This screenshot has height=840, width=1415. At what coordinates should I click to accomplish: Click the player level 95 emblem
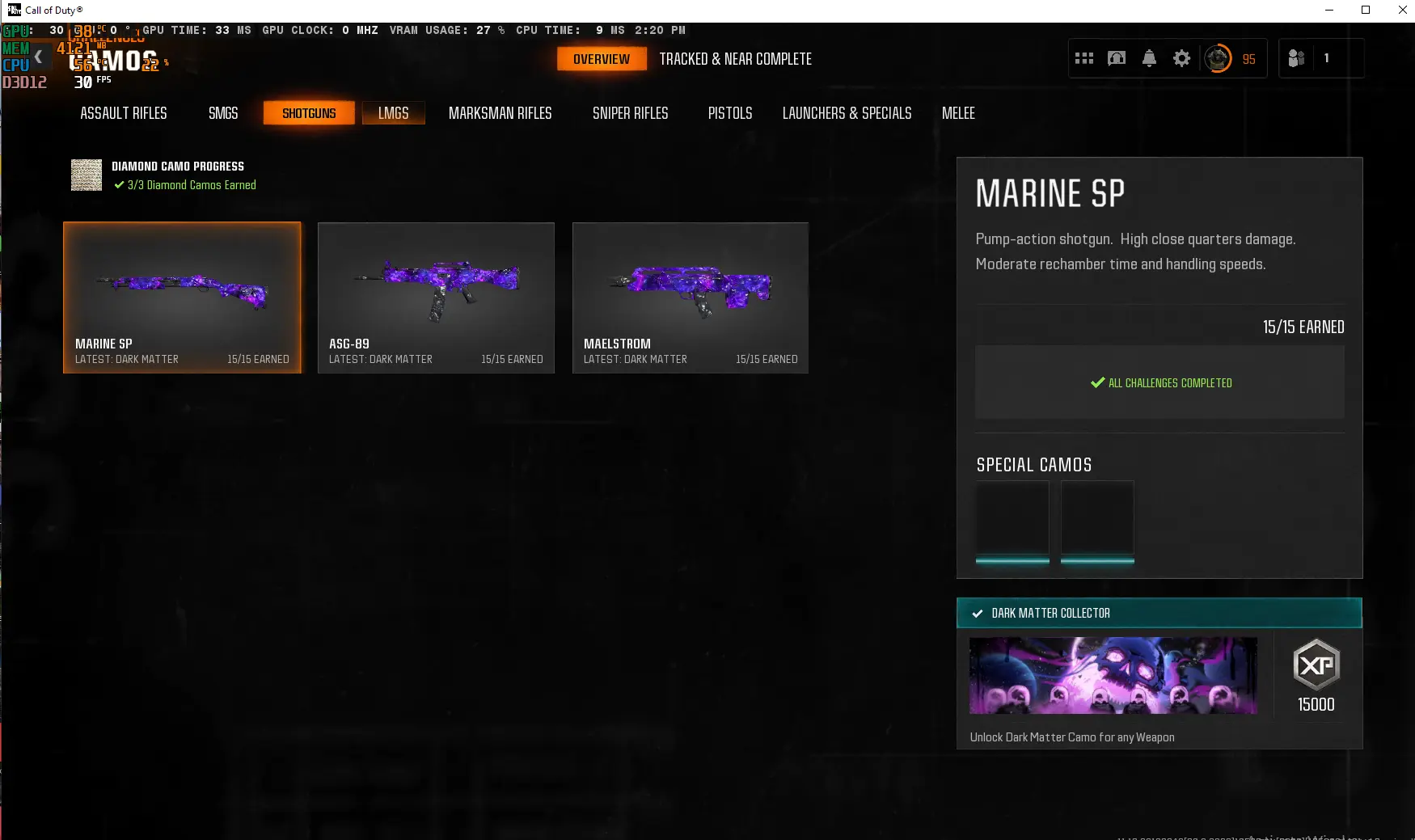1218,58
